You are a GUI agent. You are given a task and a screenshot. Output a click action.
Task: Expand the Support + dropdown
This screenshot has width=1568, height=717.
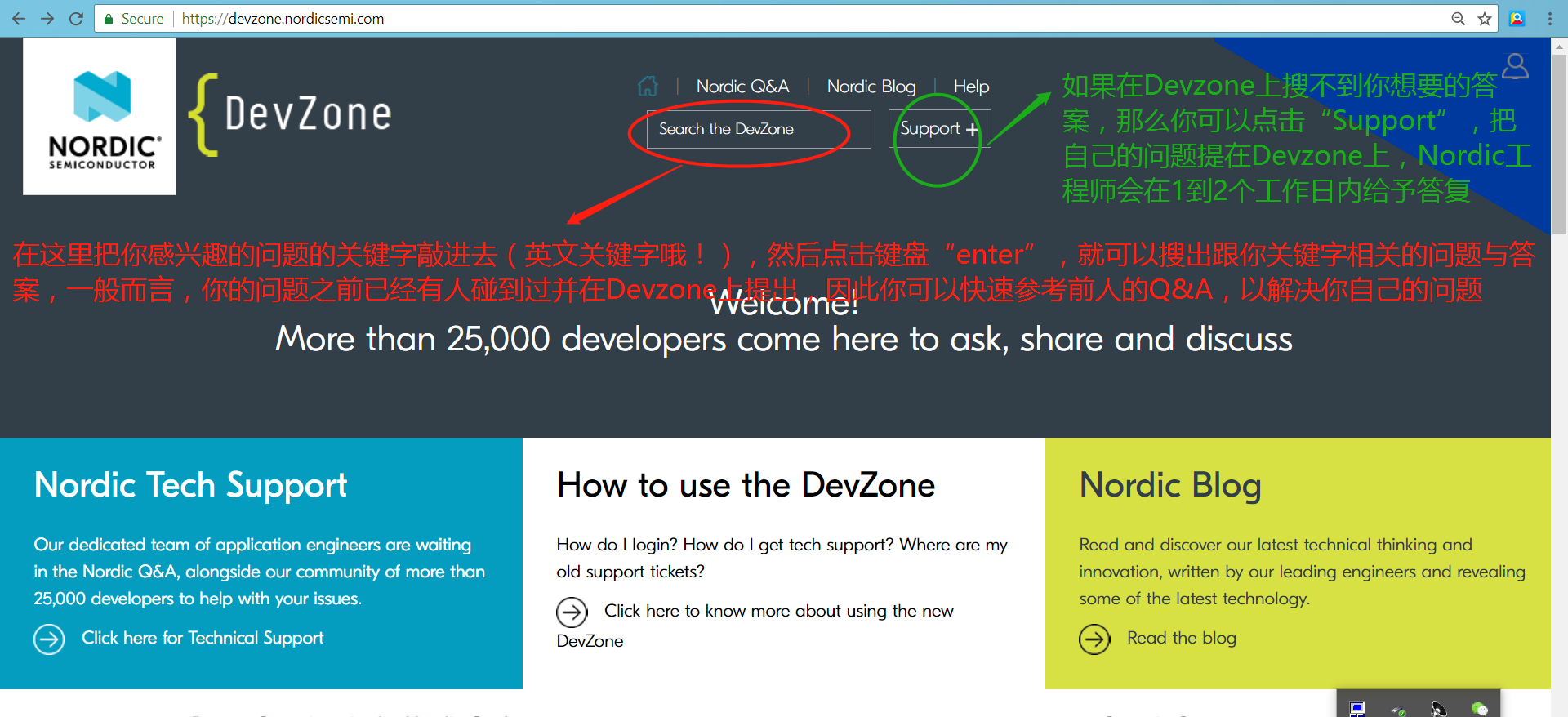939,129
